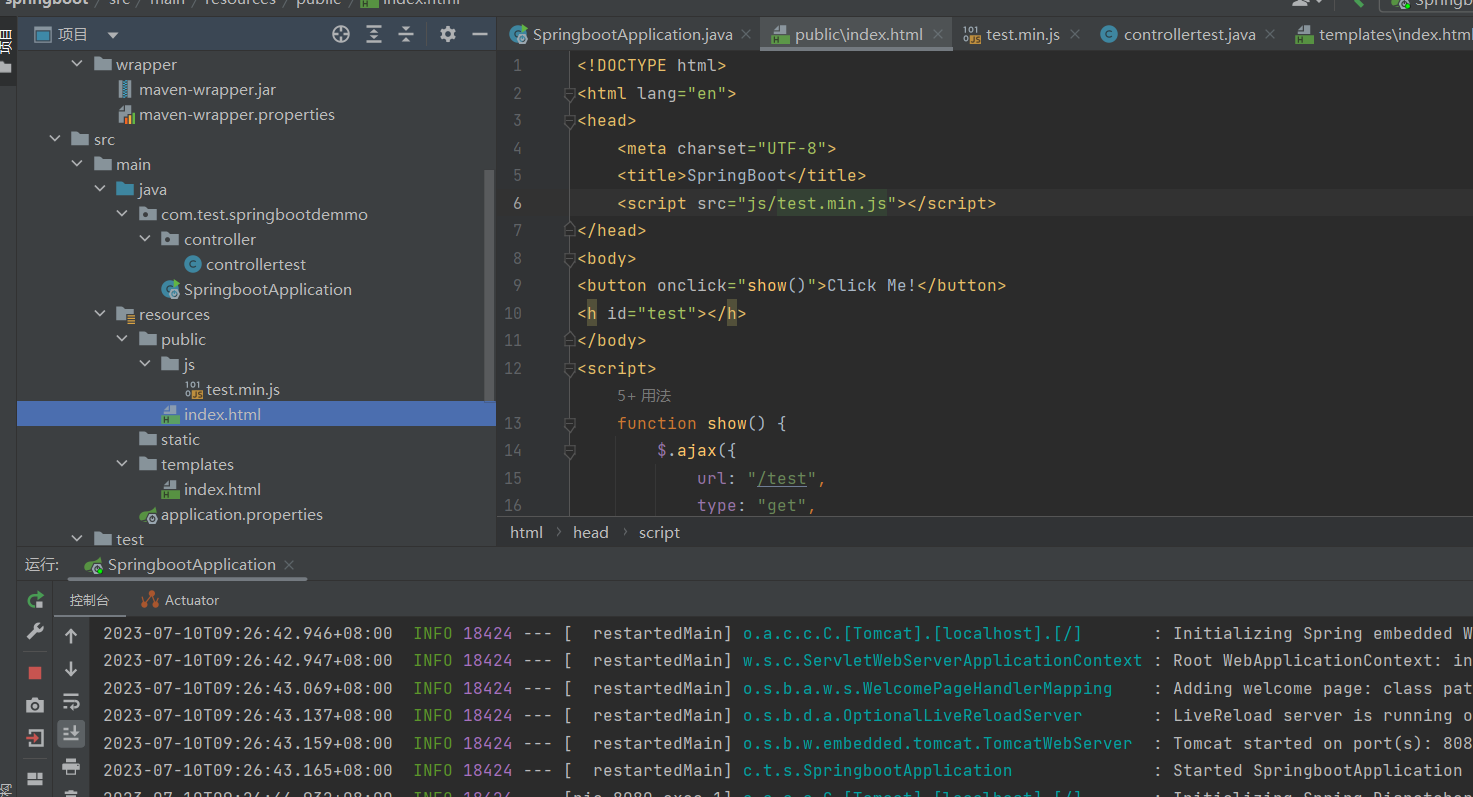Rerun SpringbootApplication with the green rerun icon

[x=35, y=600]
